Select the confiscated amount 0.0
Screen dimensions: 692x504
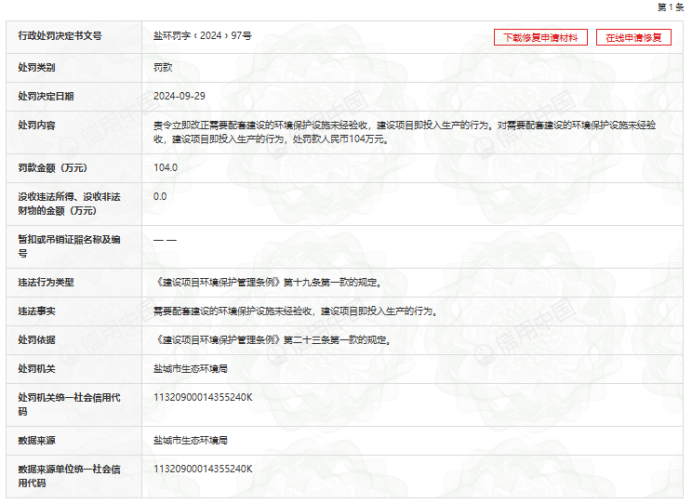[x=160, y=197]
